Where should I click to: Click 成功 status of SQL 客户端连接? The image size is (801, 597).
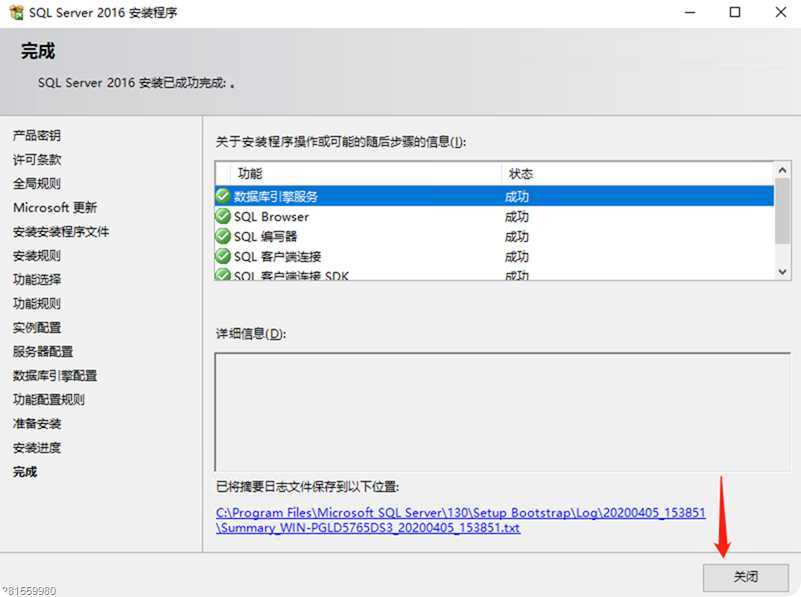click(x=516, y=256)
